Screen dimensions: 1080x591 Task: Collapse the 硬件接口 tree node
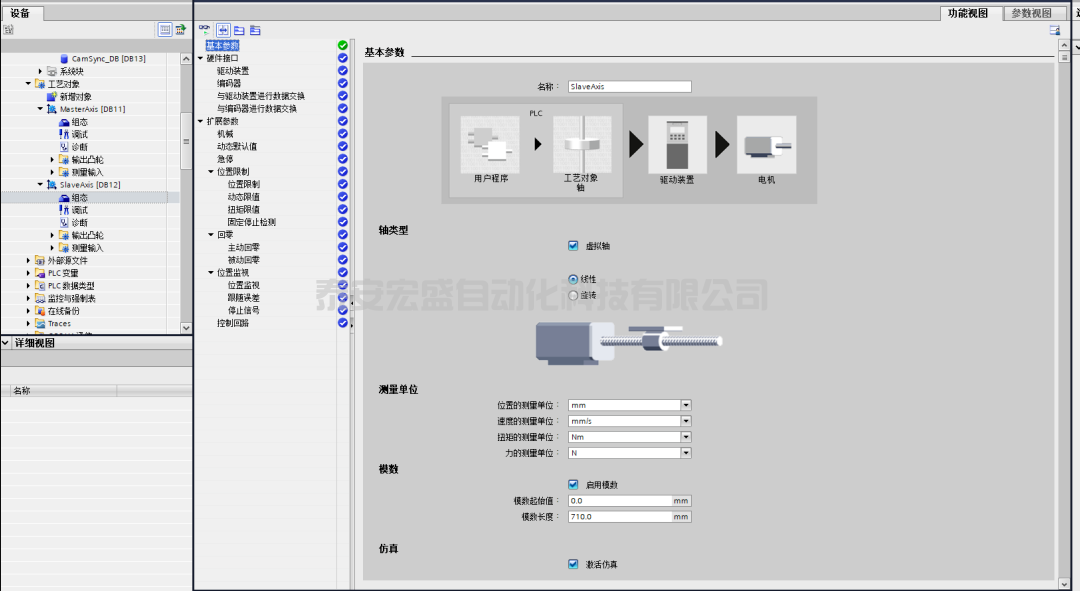200,58
